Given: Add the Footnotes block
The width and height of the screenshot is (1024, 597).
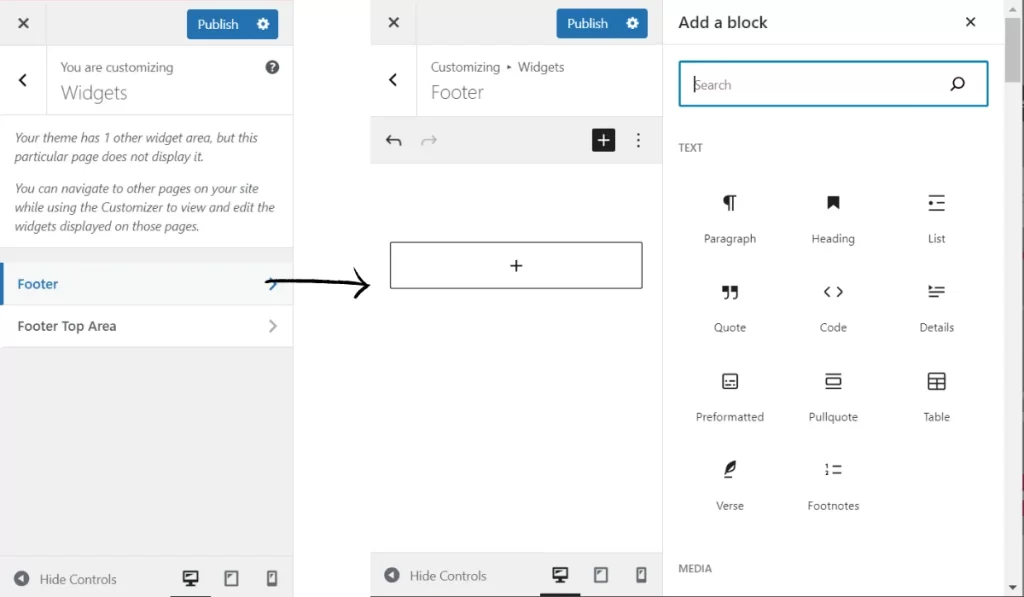Looking at the screenshot, I should pyautogui.click(x=833, y=483).
